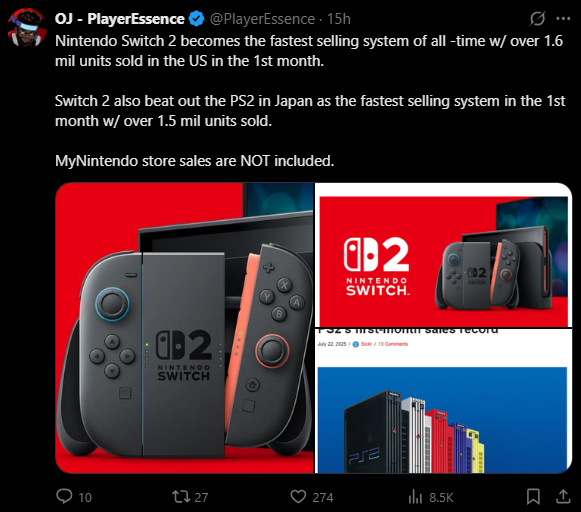The height and width of the screenshot is (512, 581).
Task: Click the blue verified badge
Action: tap(196, 19)
